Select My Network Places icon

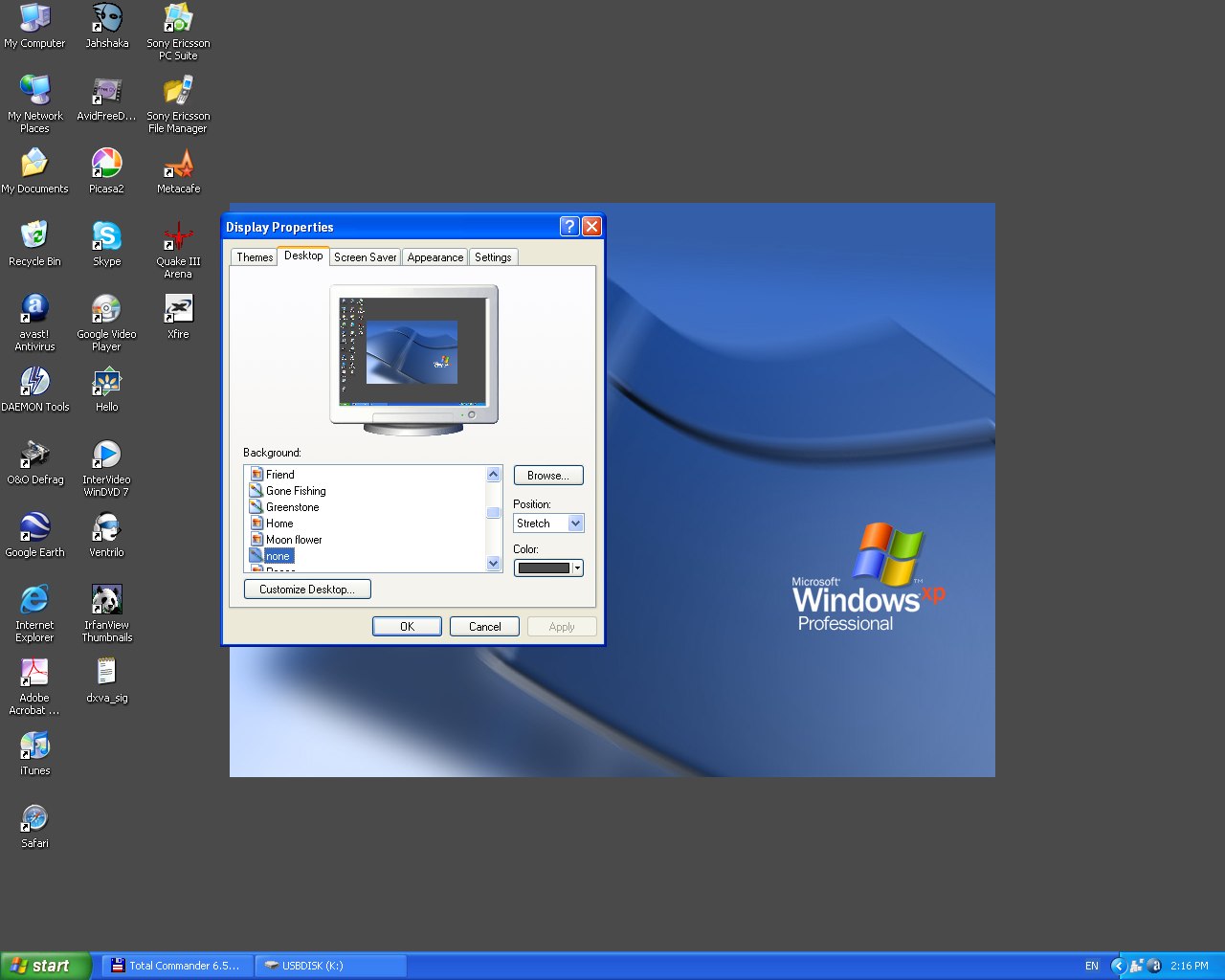tap(34, 104)
